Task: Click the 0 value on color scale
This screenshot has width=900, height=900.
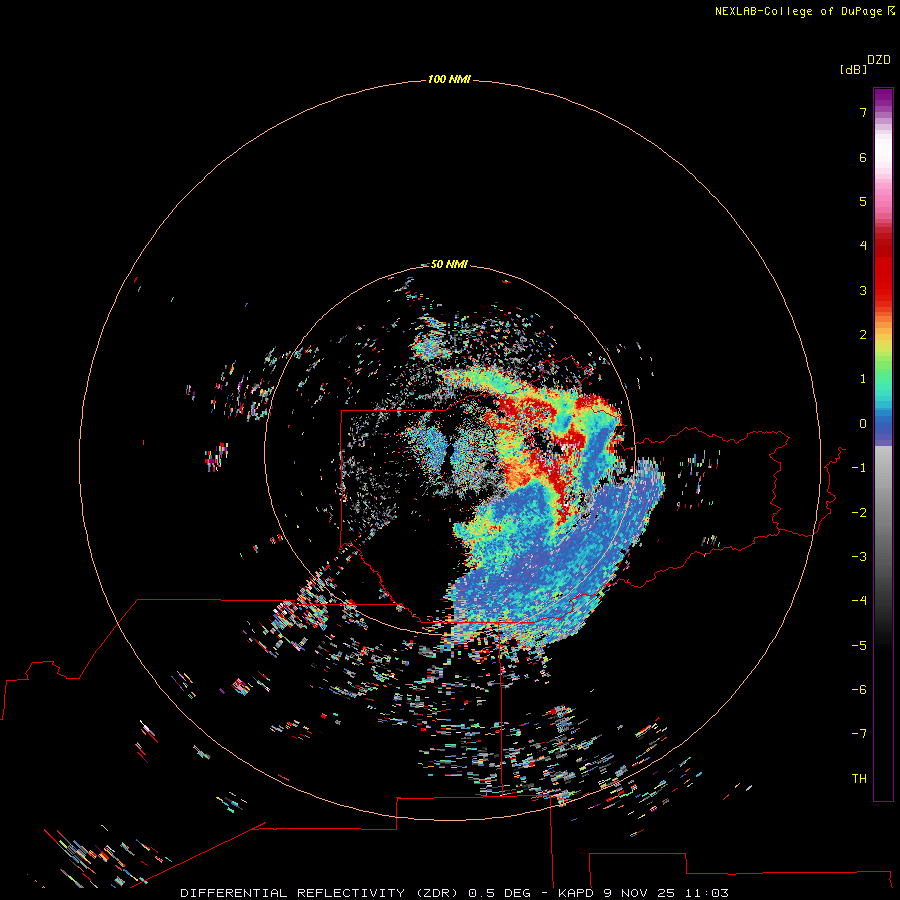Action: (x=863, y=424)
